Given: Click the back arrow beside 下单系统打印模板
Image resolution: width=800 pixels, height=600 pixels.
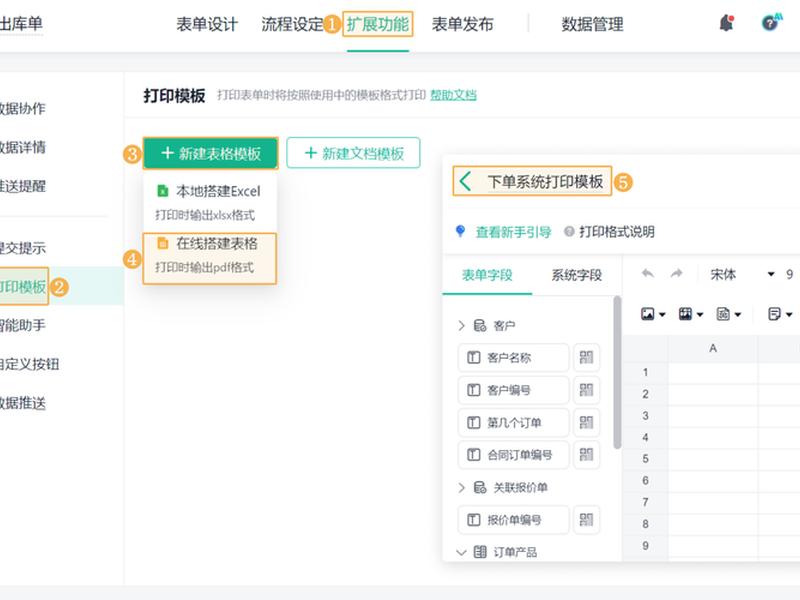Looking at the screenshot, I should click(x=465, y=181).
